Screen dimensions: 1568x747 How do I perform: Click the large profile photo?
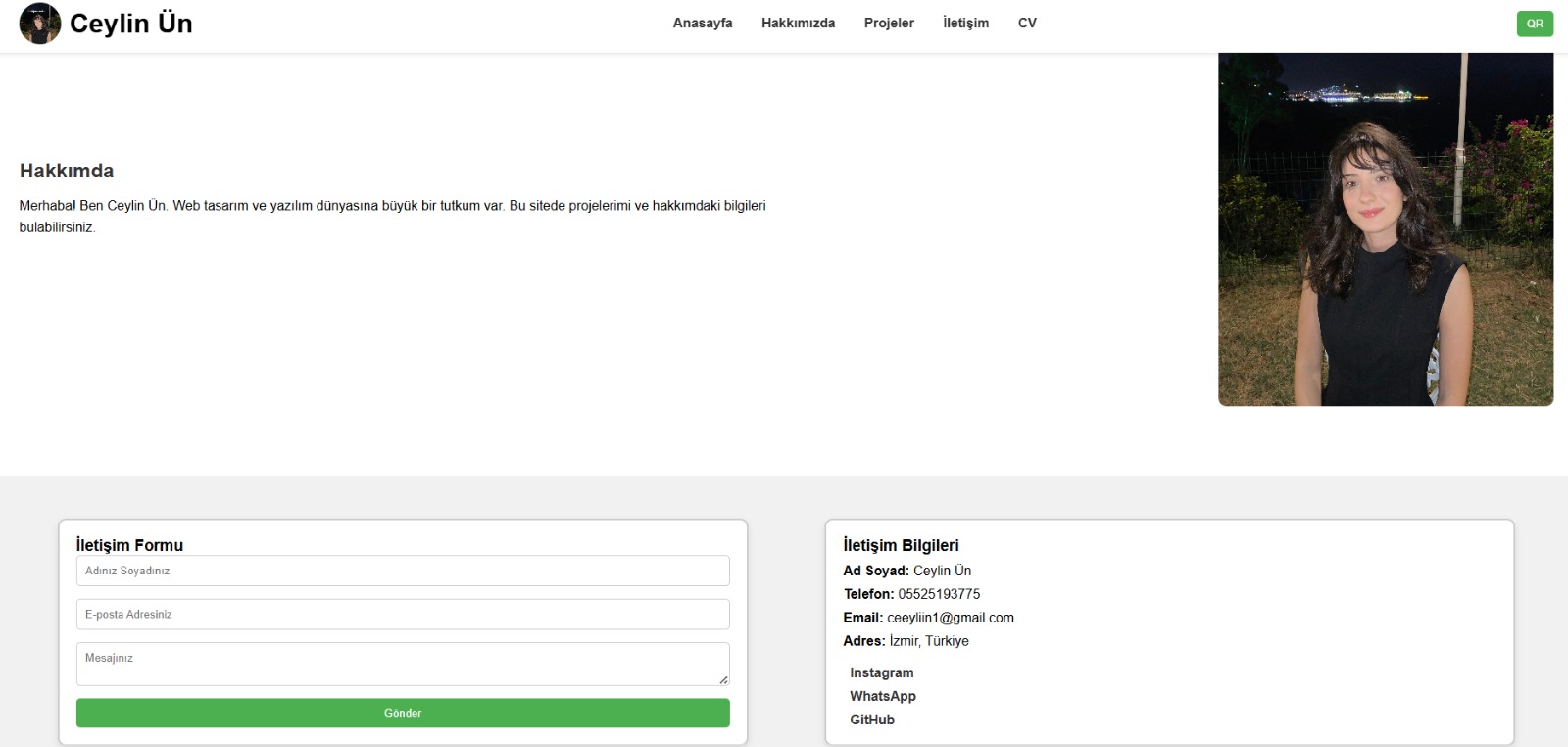point(1385,229)
